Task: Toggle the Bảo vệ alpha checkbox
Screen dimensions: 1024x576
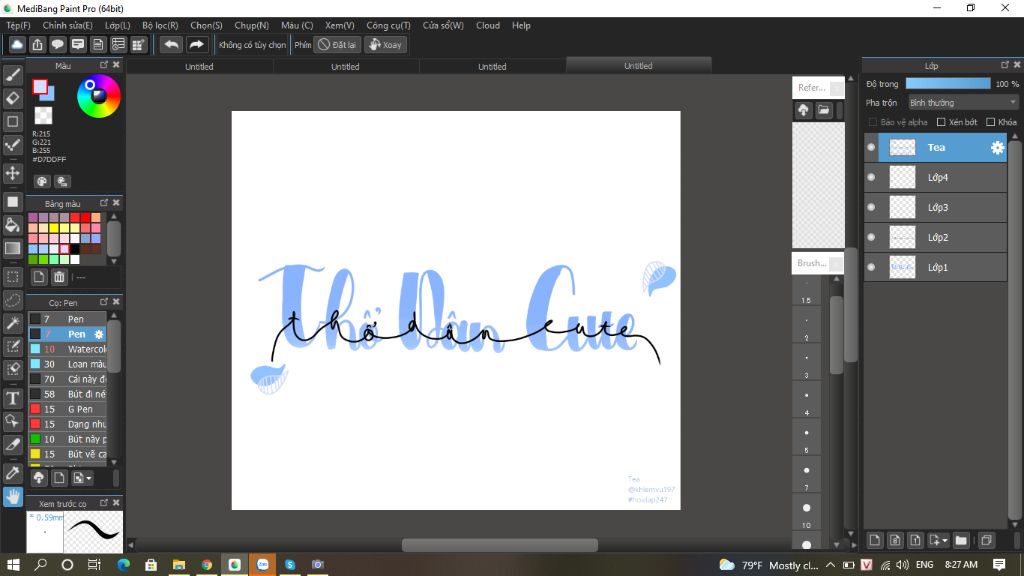Action: click(x=872, y=122)
